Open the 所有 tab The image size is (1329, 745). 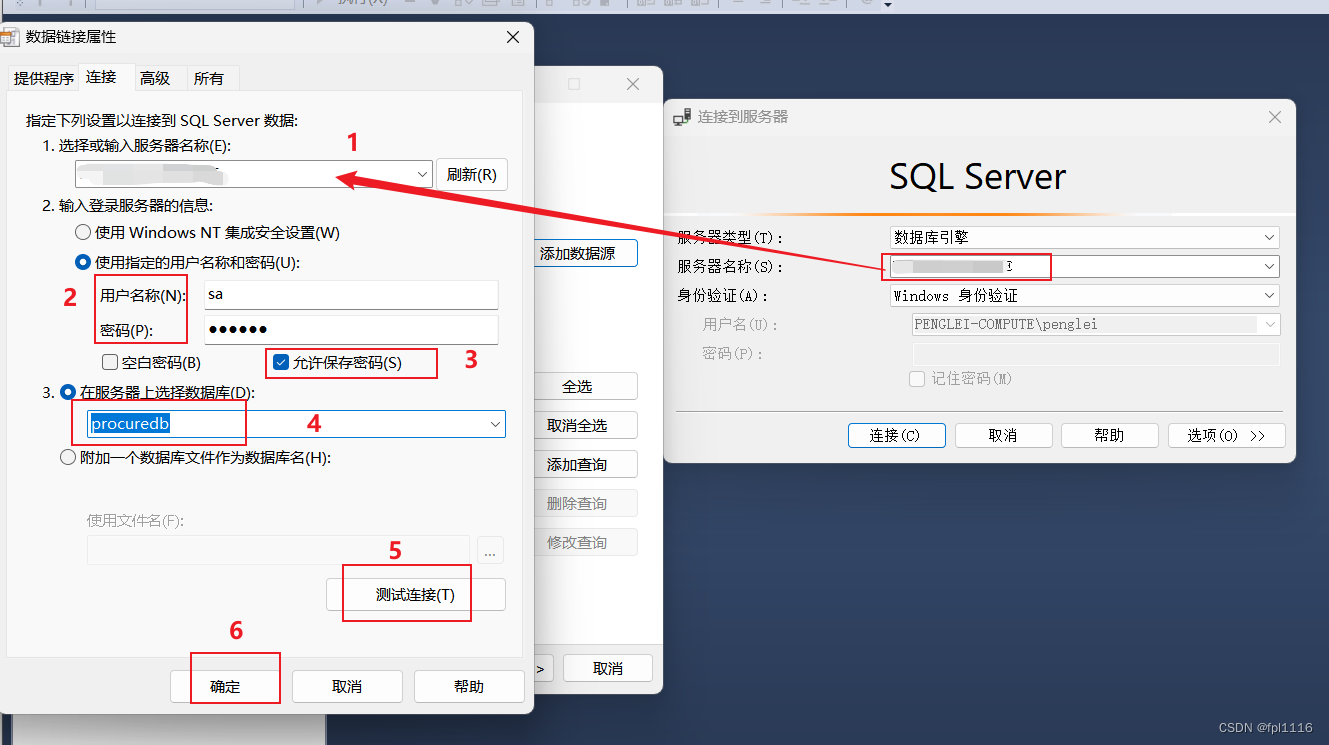click(x=209, y=78)
